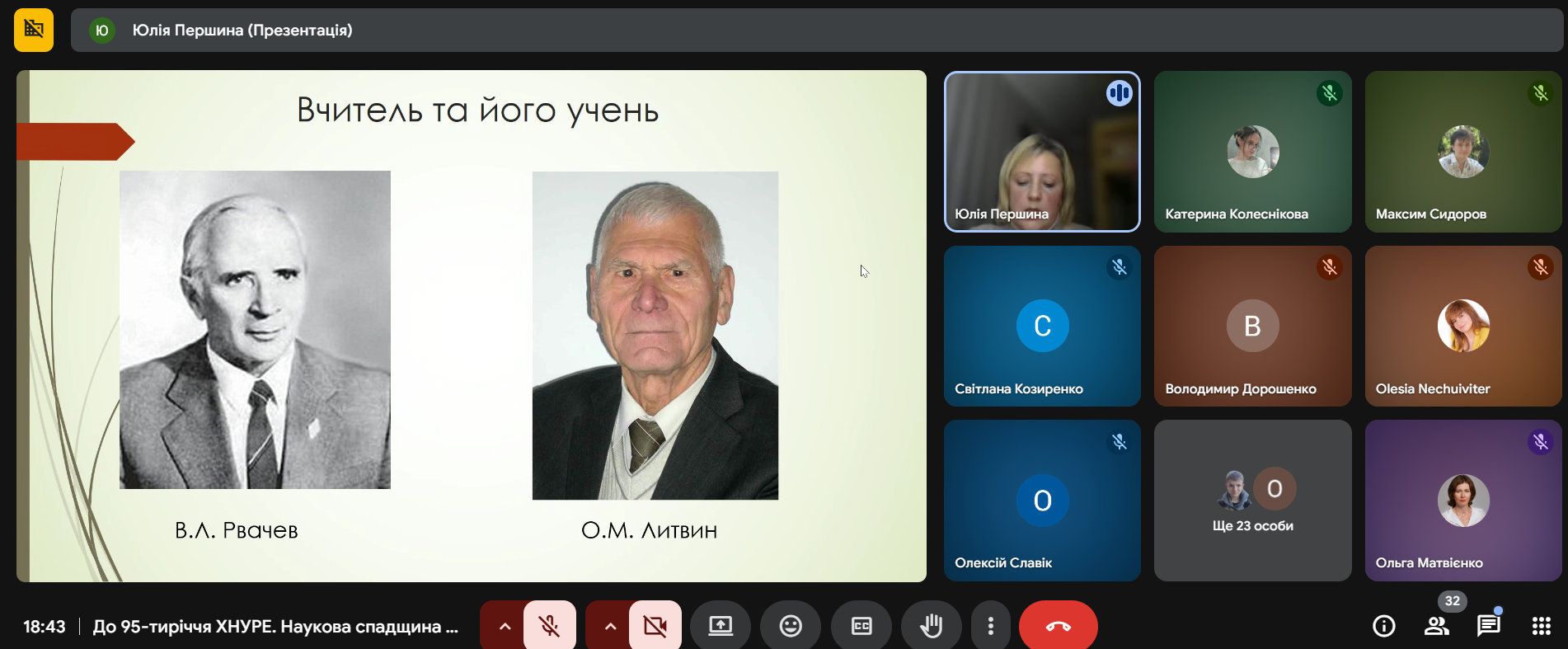1568x649 pixels.
Task: Start presenting your screen
Action: point(721,627)
